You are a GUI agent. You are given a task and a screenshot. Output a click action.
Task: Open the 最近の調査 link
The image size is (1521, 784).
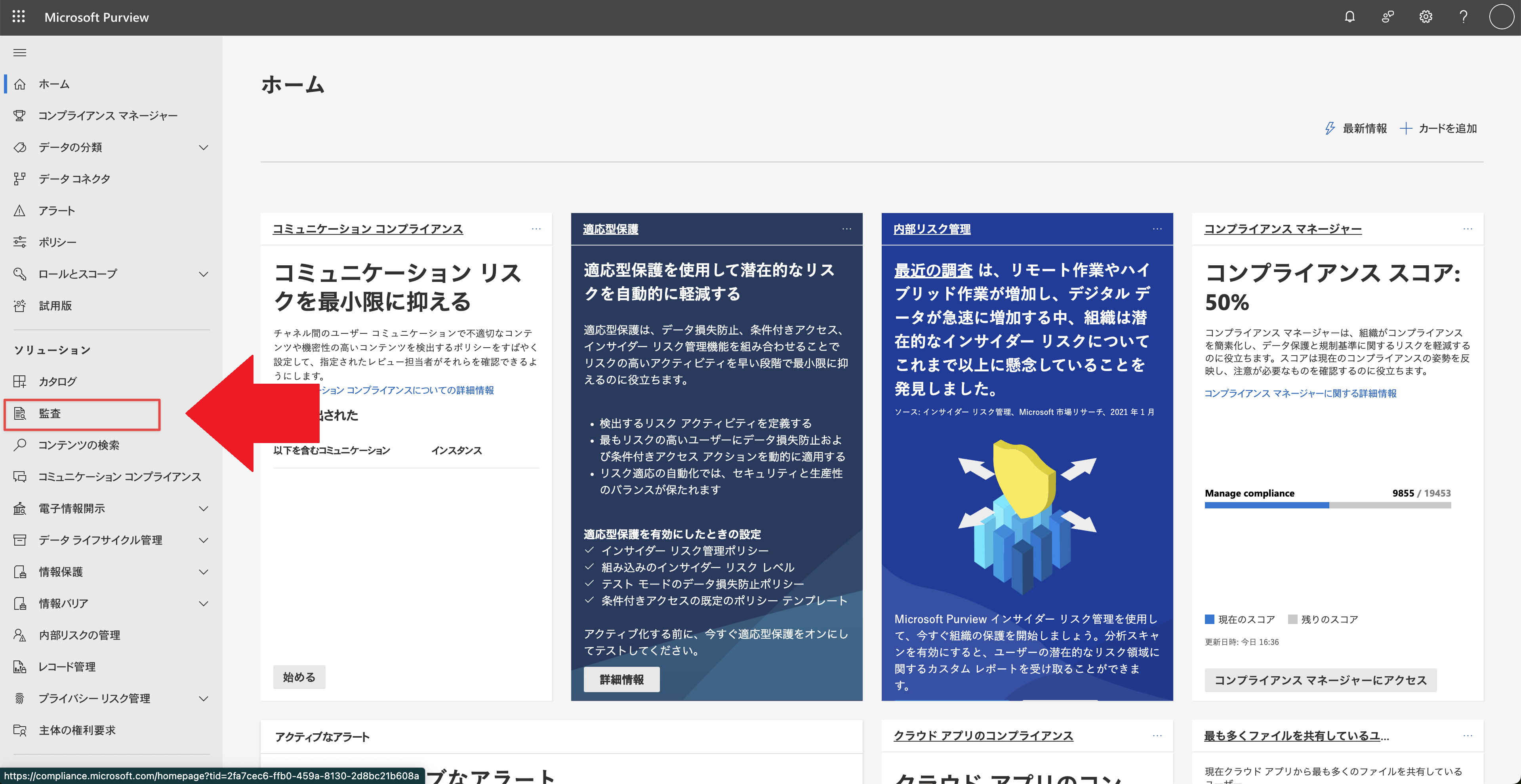(x=934, y=270)
